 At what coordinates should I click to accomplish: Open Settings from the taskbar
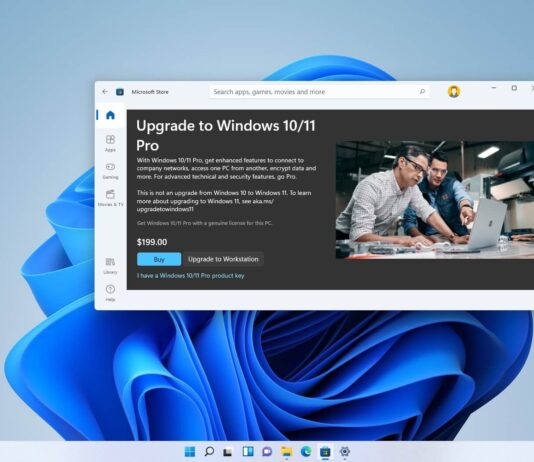pyautogui.click(x=345, y=451)
